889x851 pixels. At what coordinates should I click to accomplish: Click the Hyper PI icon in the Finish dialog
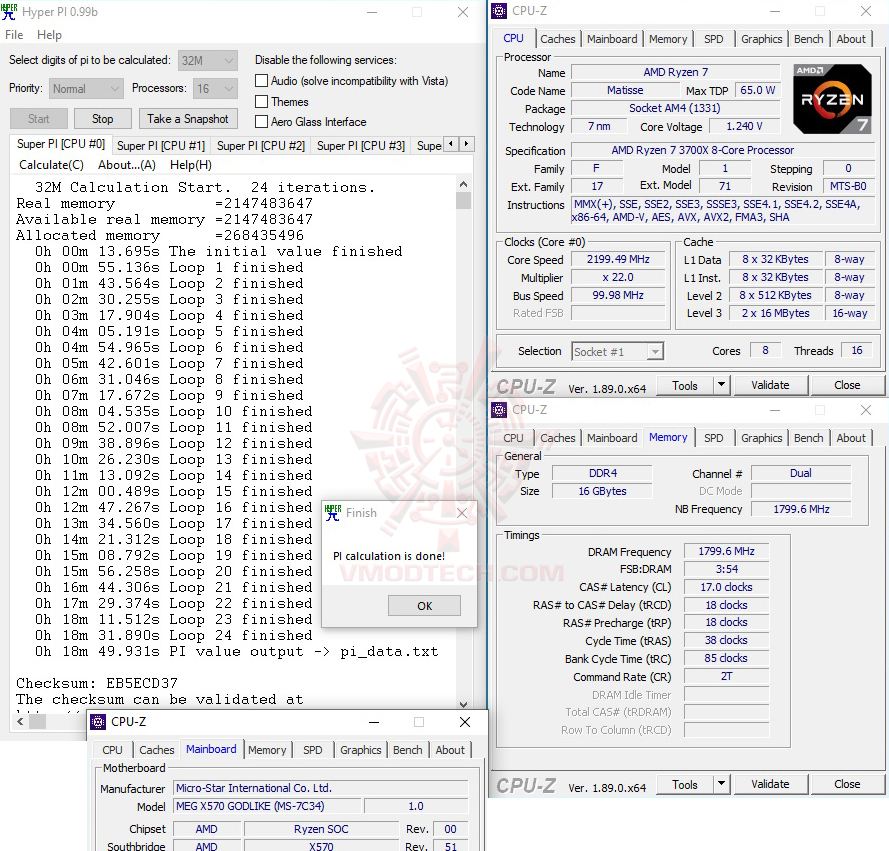(x=333, y=513)
